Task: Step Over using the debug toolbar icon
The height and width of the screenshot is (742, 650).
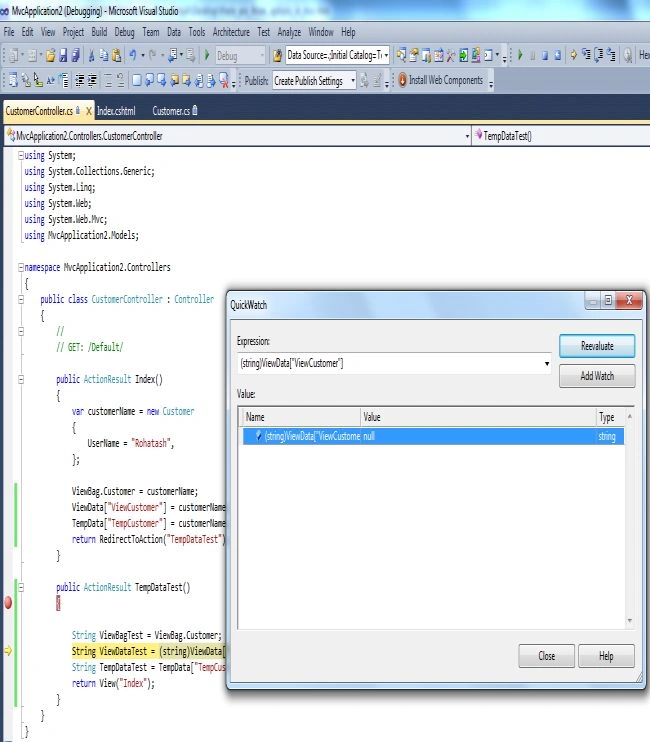Action: [x=599, y=55]
